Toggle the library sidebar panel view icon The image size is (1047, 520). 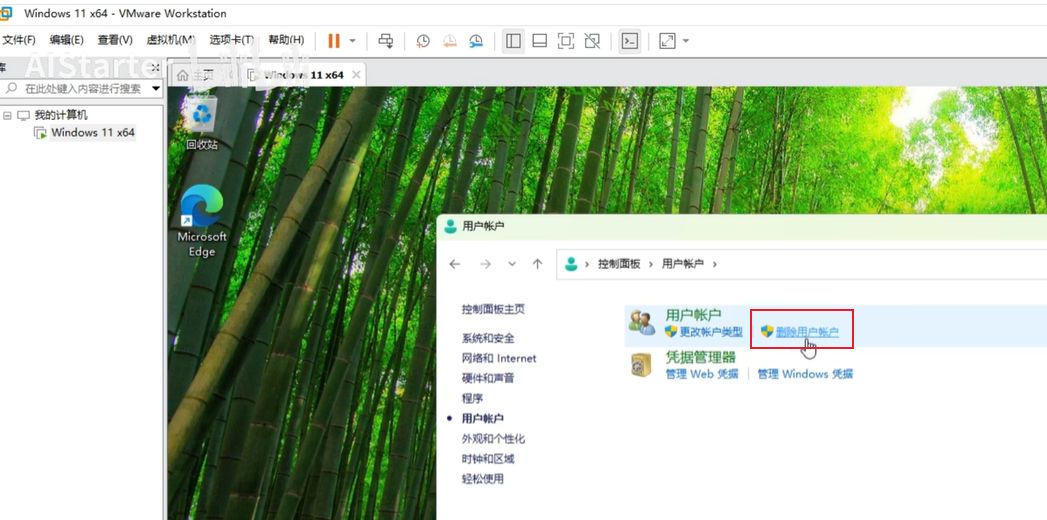513,41
